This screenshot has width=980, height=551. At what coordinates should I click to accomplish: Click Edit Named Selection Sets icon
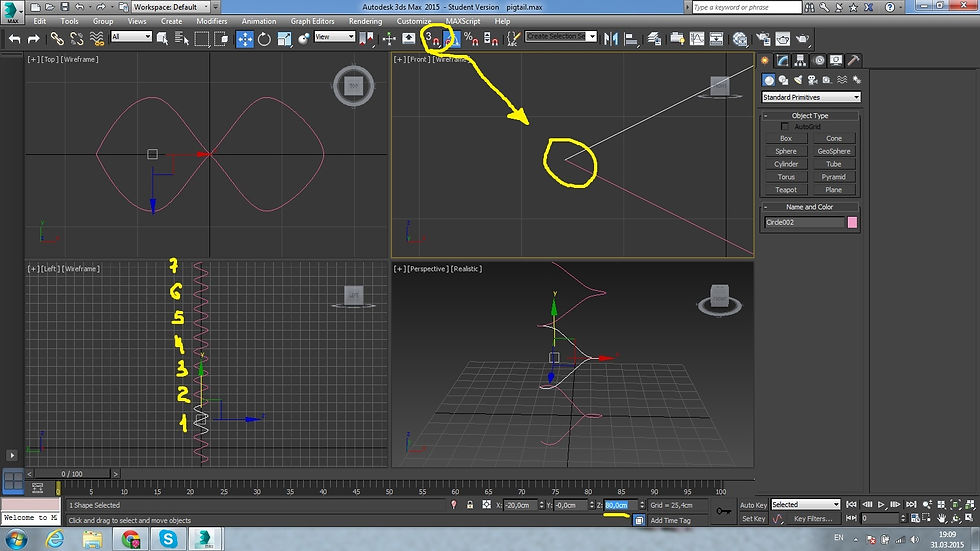(x=514, y=39)
